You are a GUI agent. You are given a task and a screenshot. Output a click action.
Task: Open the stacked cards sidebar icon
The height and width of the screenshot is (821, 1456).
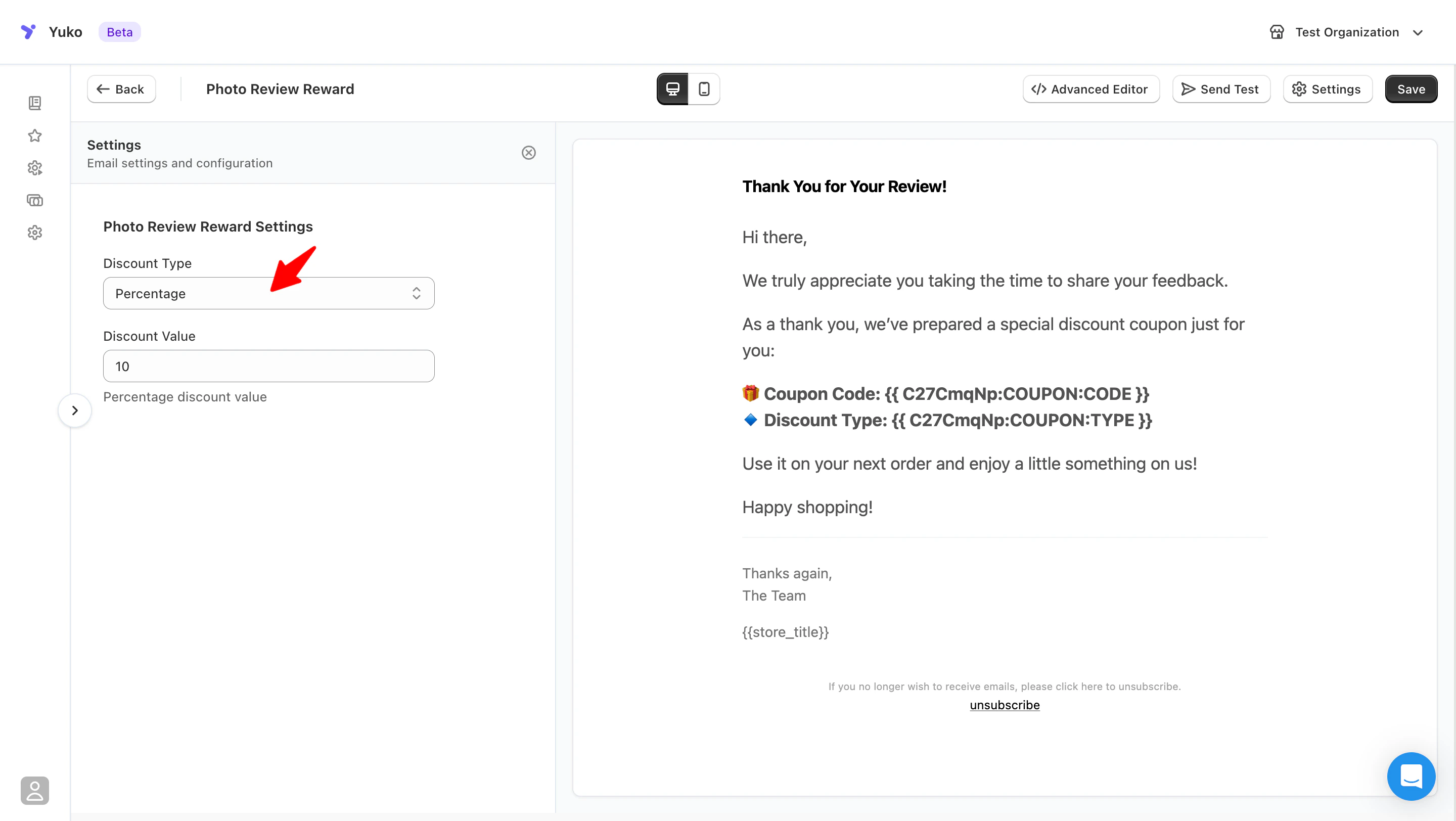(35, 200)
